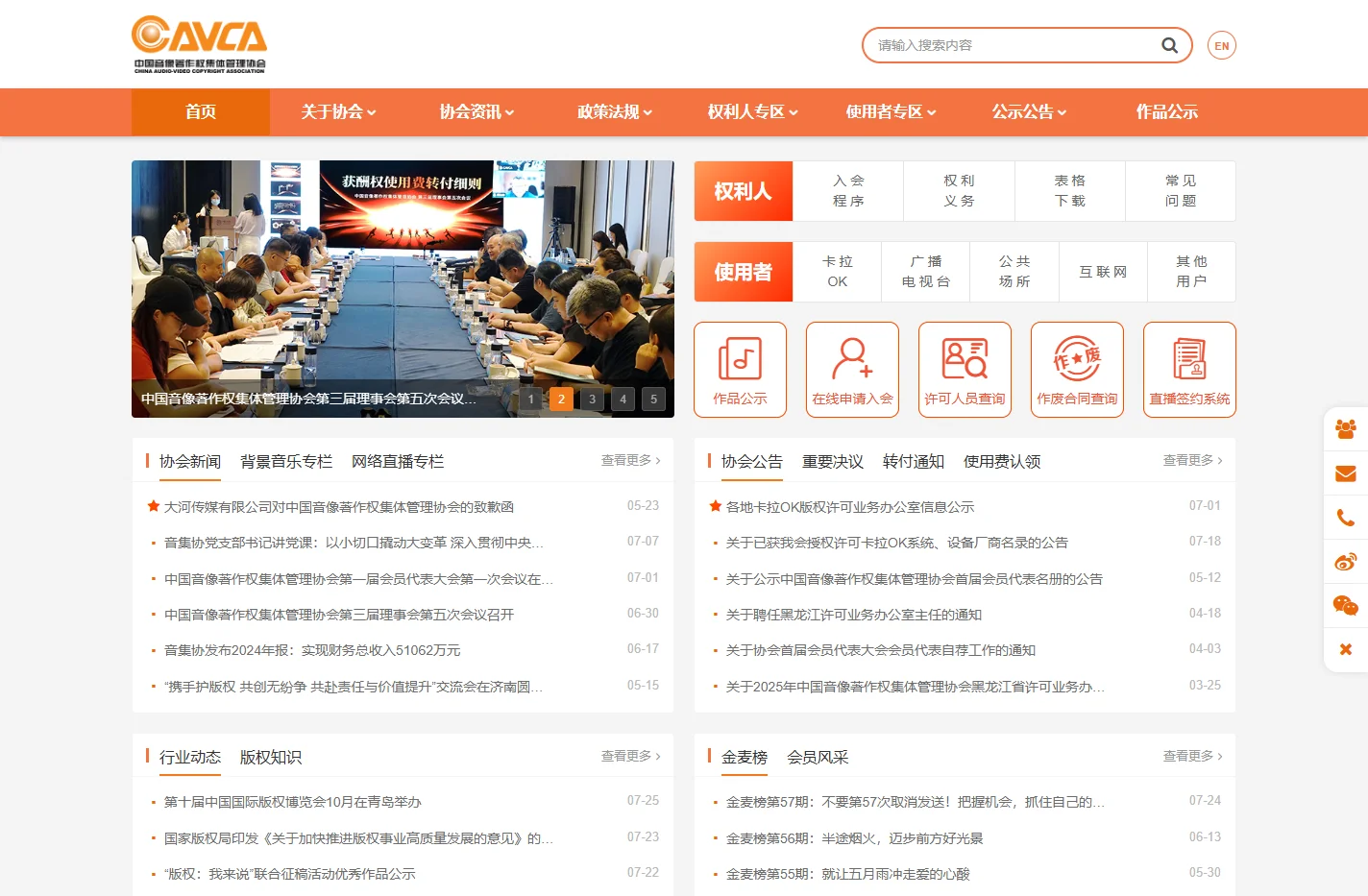Viewport: 1368px width, 896px height.
Task: Click the Weibo icon in side bar
Action: (1346, 562)
